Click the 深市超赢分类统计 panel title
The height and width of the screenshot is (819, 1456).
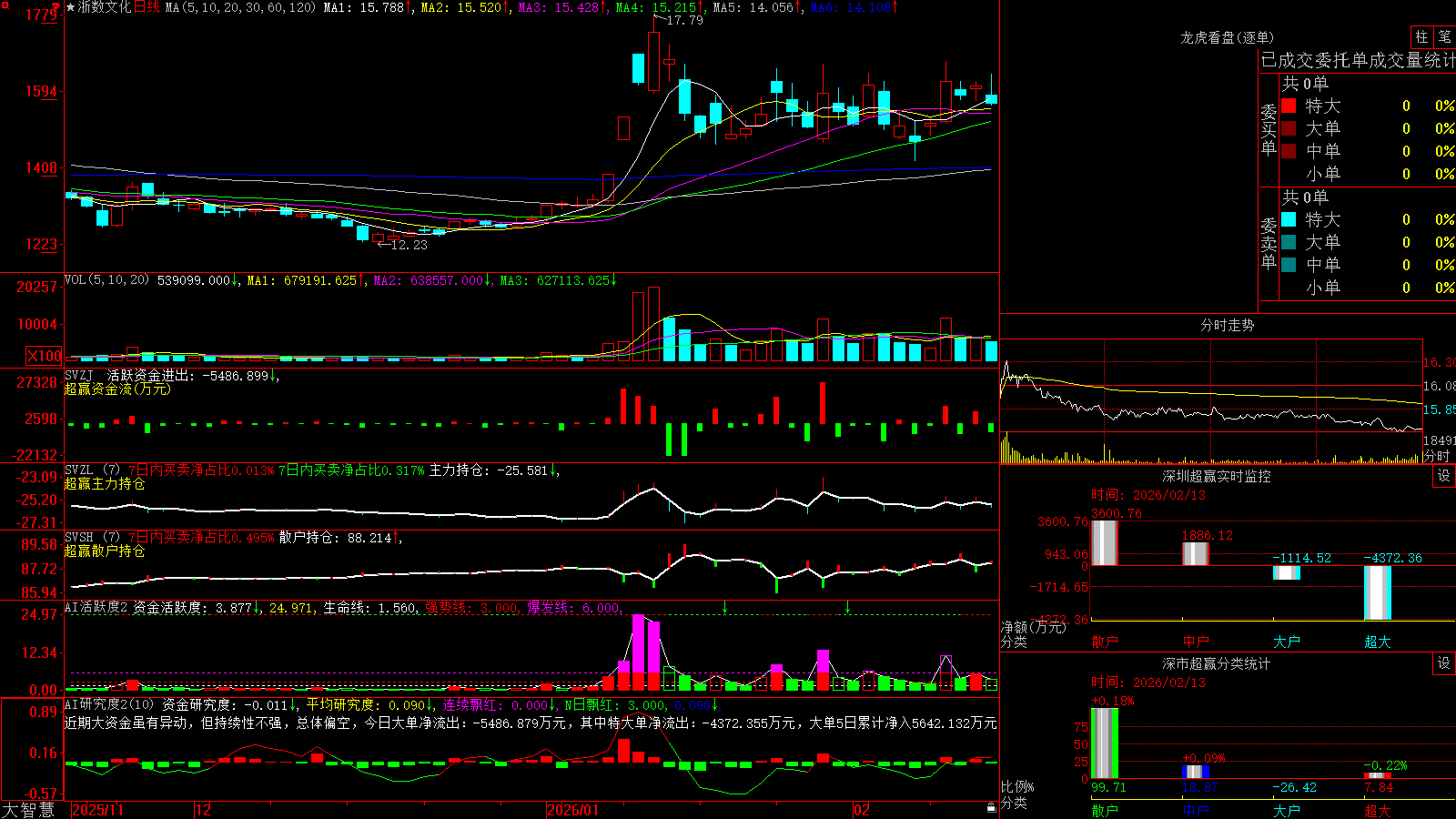pyautogui.click(x=1216, y=663)
